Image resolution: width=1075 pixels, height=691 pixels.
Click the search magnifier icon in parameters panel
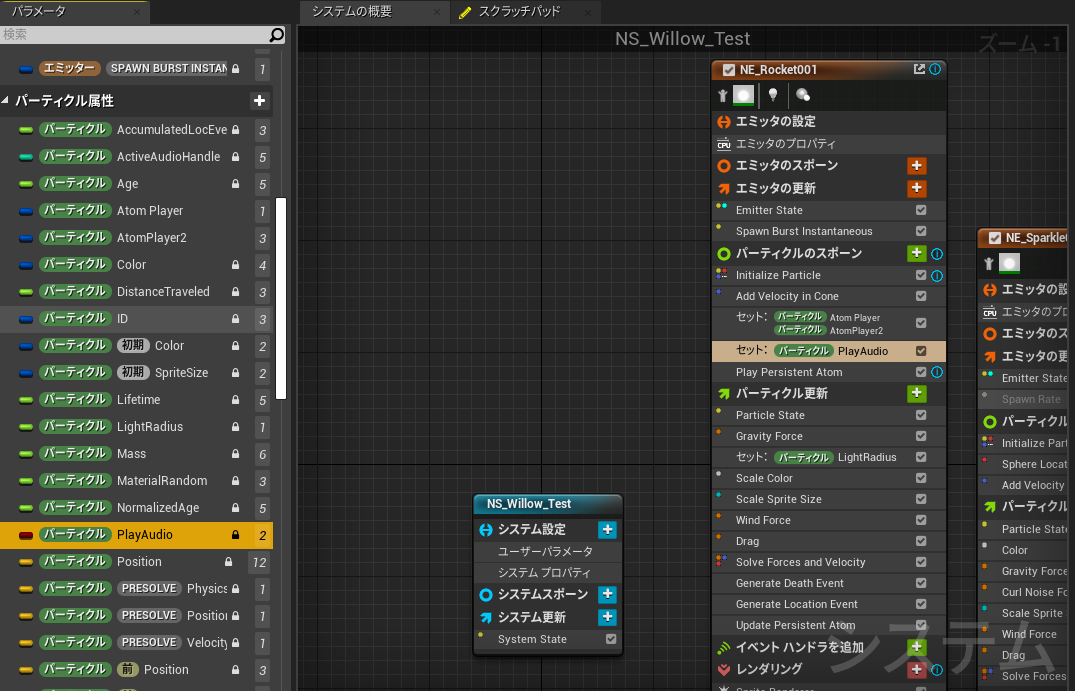[277, 35]
